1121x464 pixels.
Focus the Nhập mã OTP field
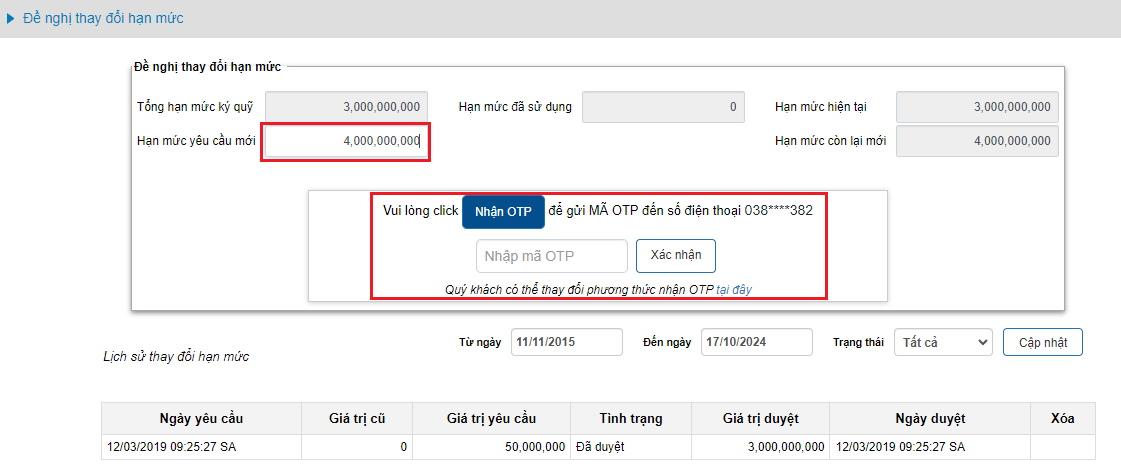click(552, 256)
